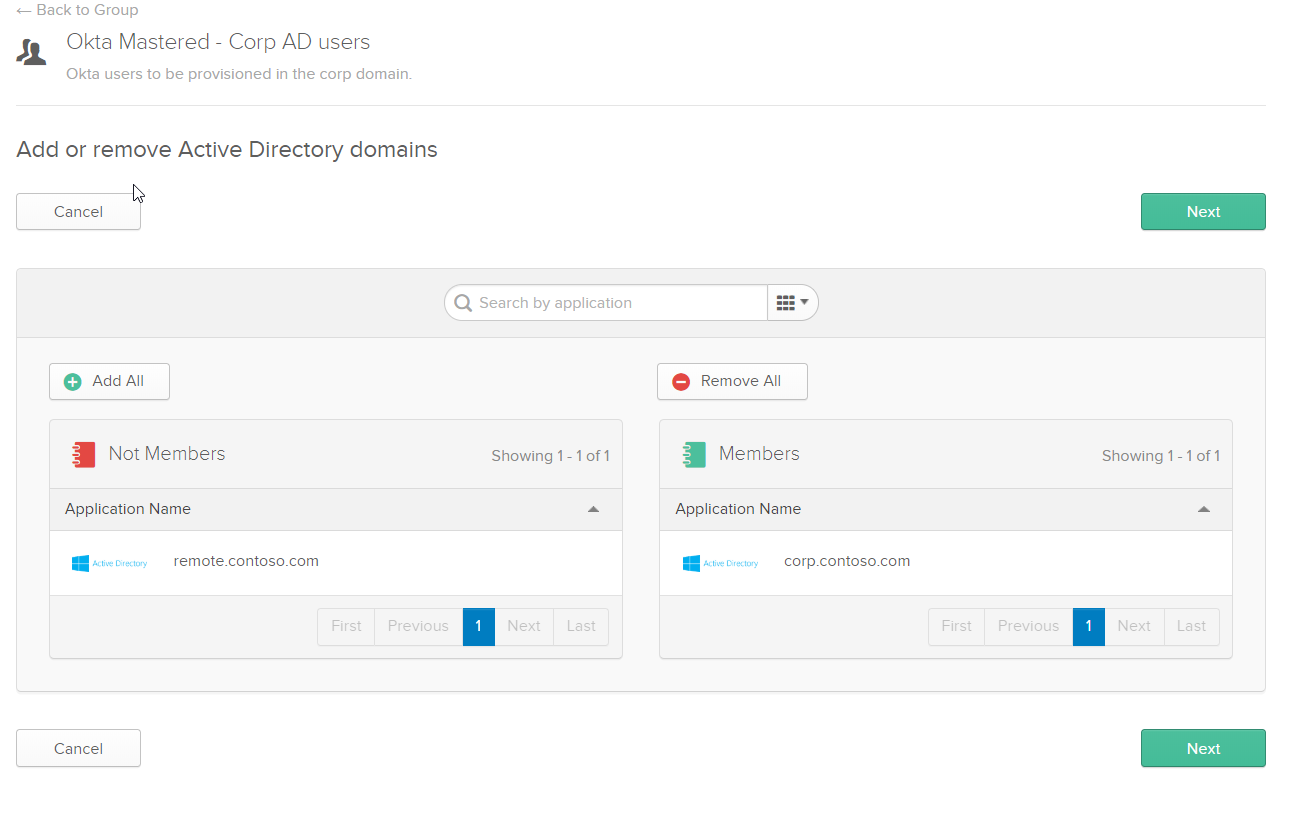Click Not Members panel title
This screenshot has height=817, width=1304.
coord(167,454)
